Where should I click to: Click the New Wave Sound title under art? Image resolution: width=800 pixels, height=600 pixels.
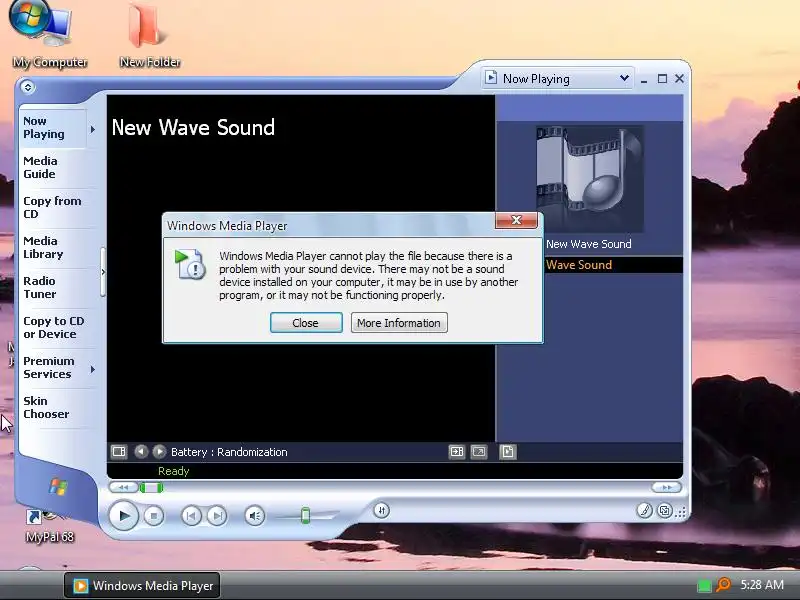589,244
